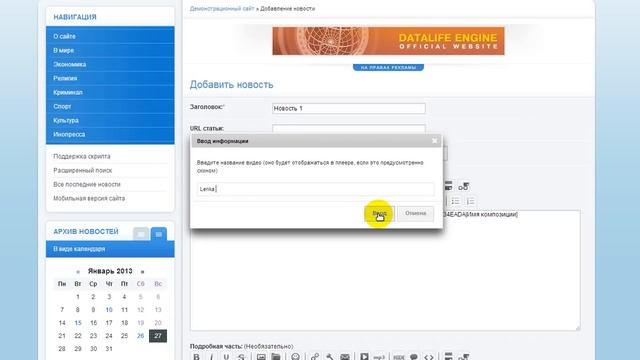Click the page link icon in lower toolbar
The width and height of the screenshot is (640, 360).
click(463, 357)
